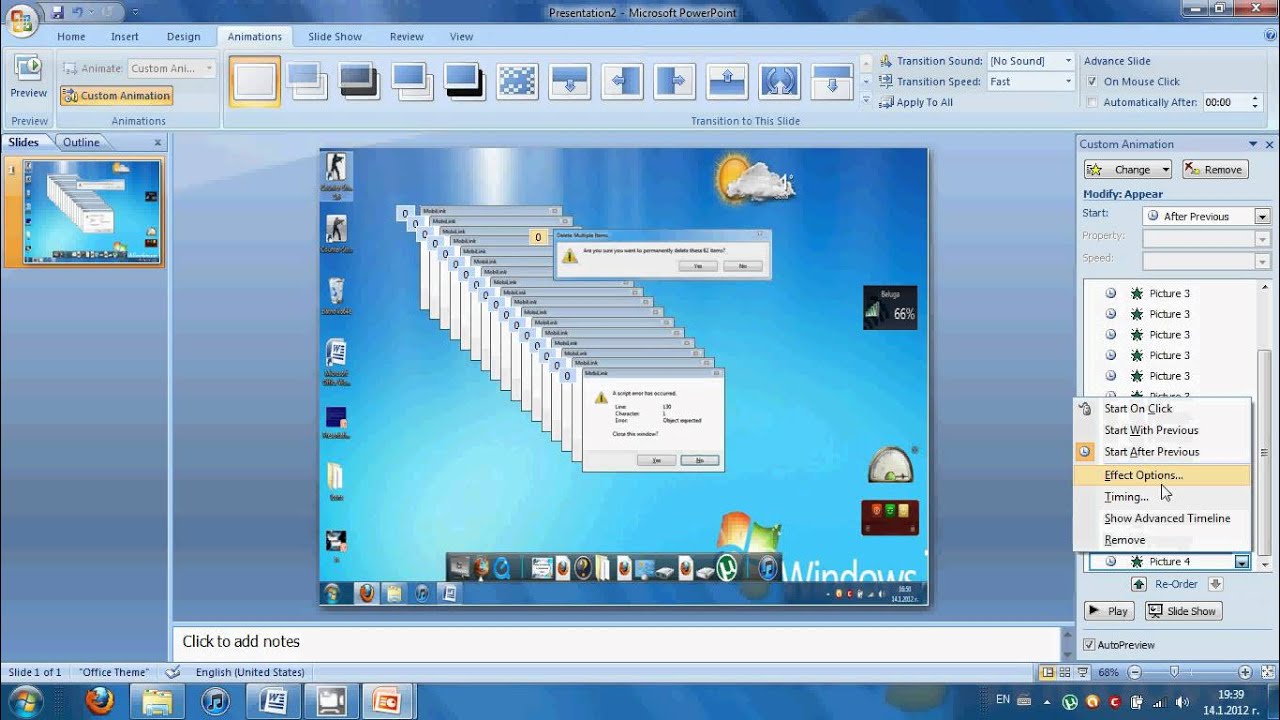Image resolution: width=1280 pixels, height=720 pixels.
Task: Click the Preview animations icon
Action: (28, 70)
